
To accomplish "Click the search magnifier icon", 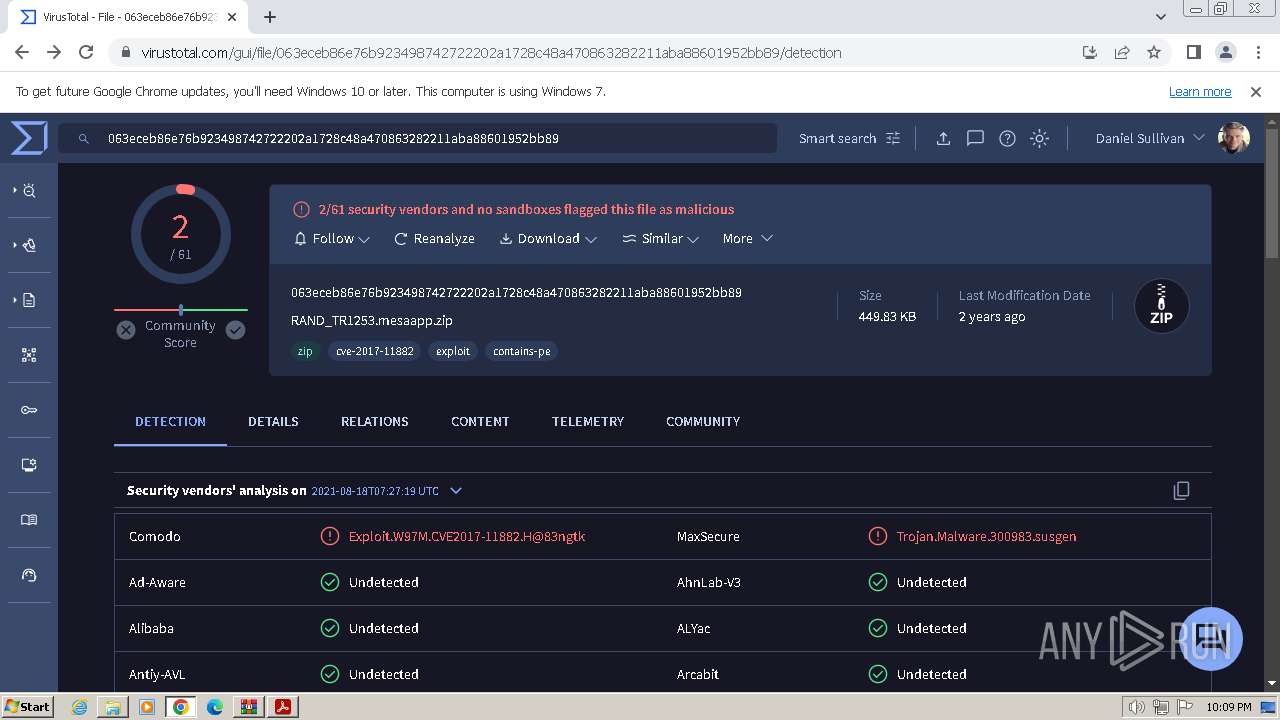I will tap(84, 139).
